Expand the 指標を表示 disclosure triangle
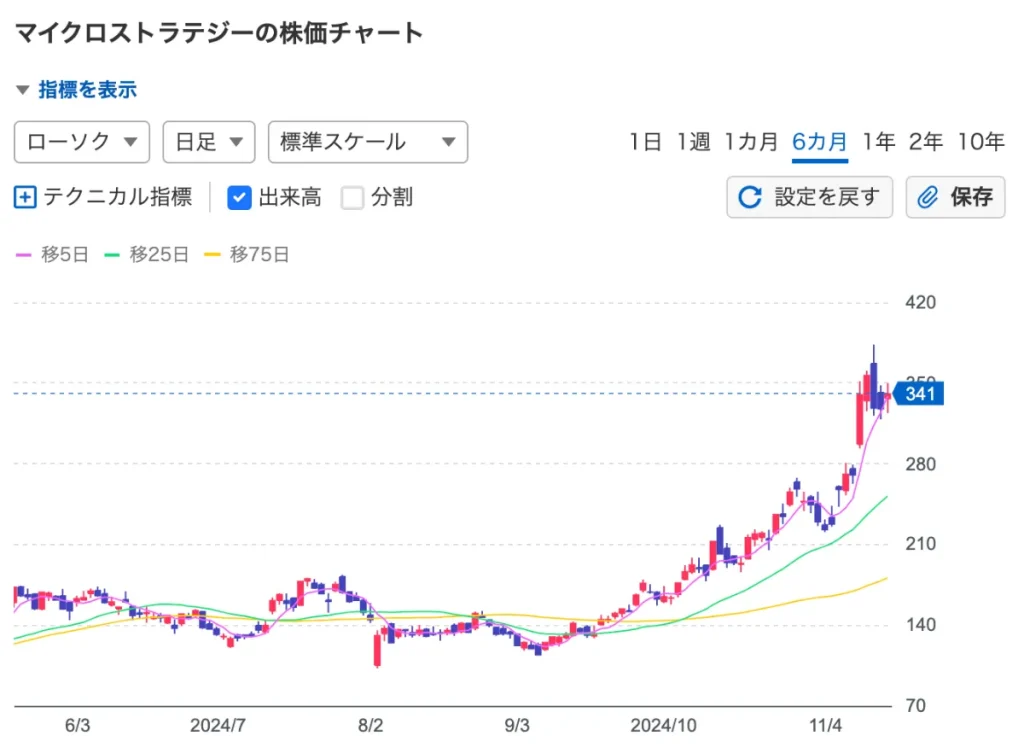The height and width of the screenshot is (747, 1024). pos(23,90)
